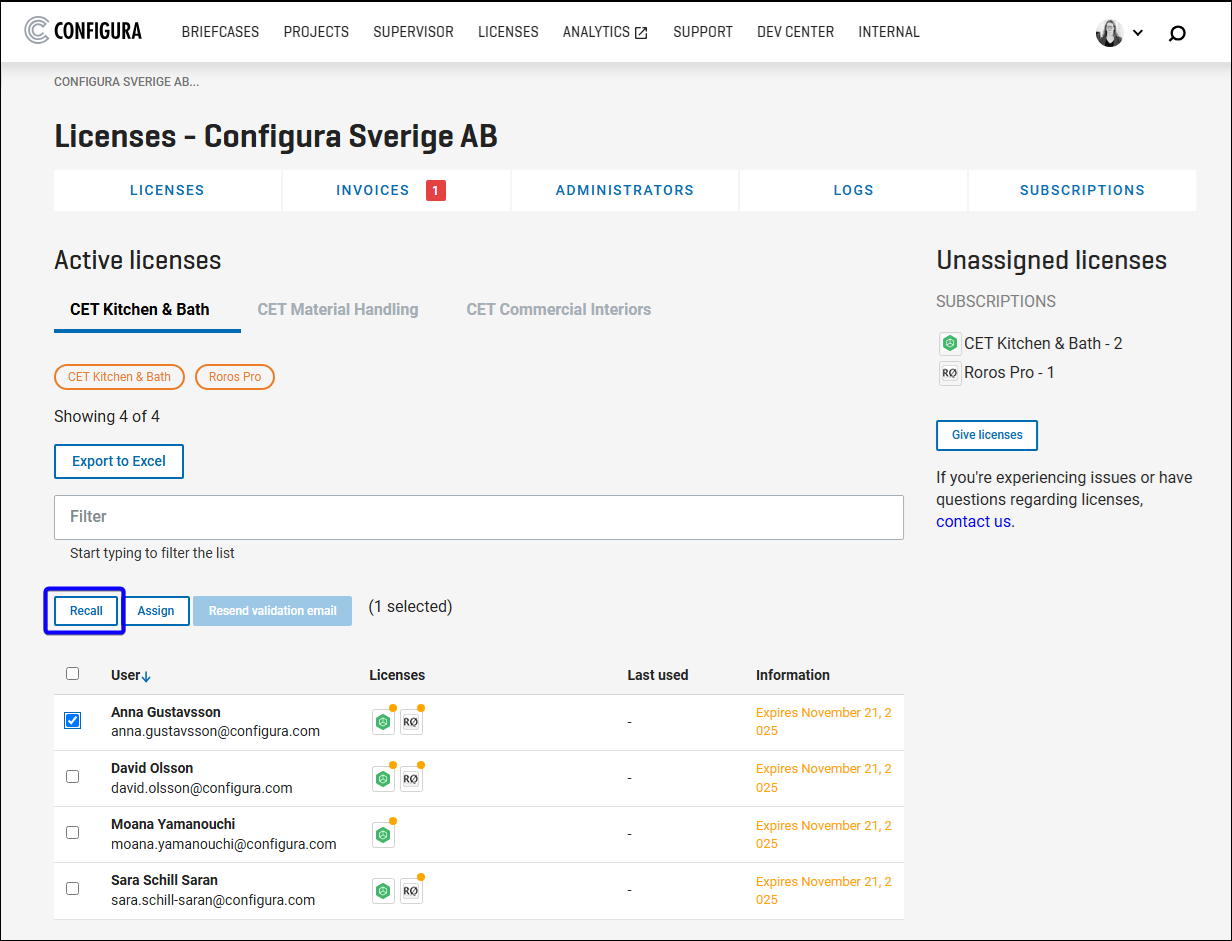Viewport: 1232px width, 941px height.
Task: Open the Internal menu
Action: [x=889, y=32]
